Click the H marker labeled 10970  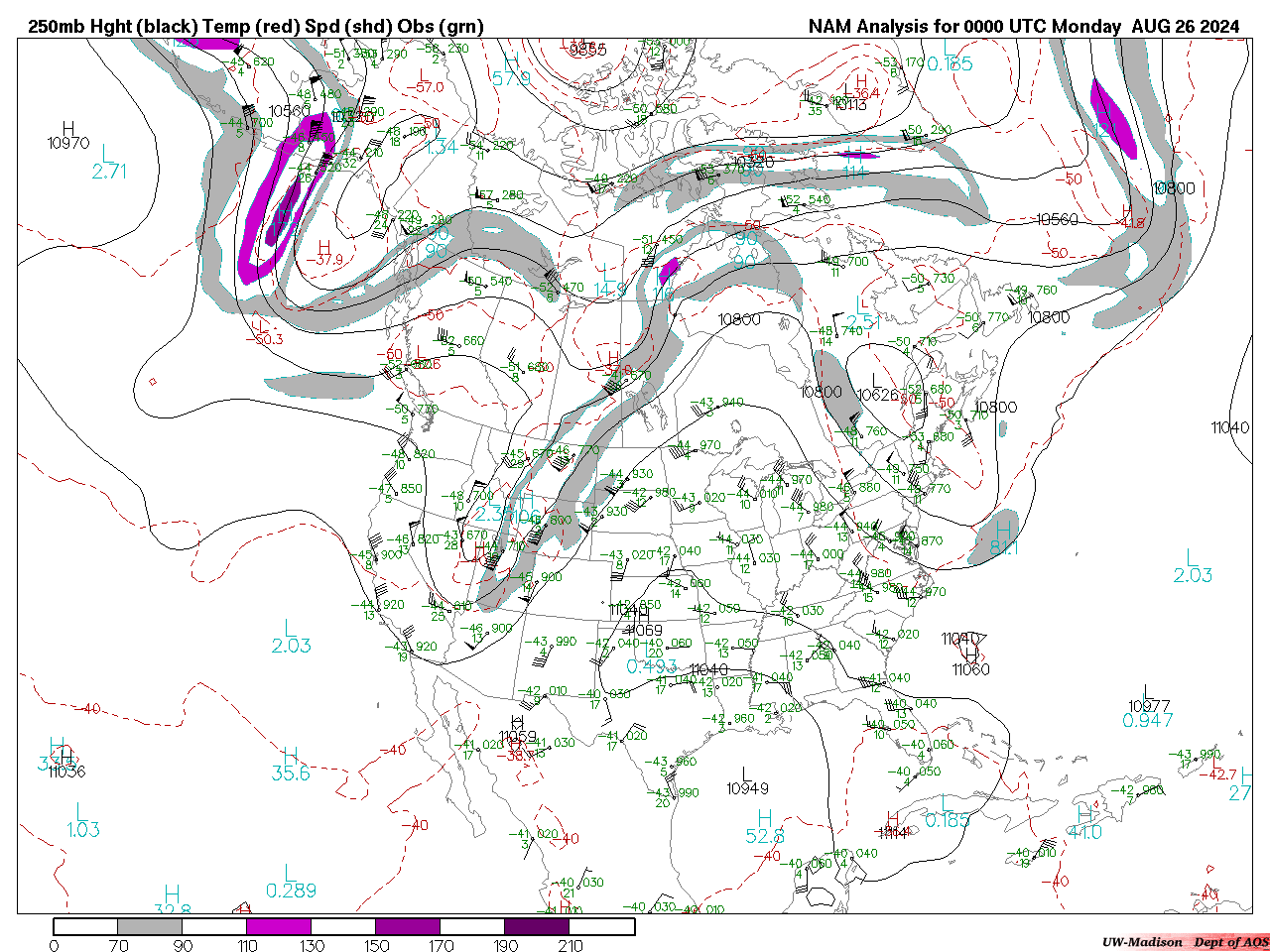[67, 129]
